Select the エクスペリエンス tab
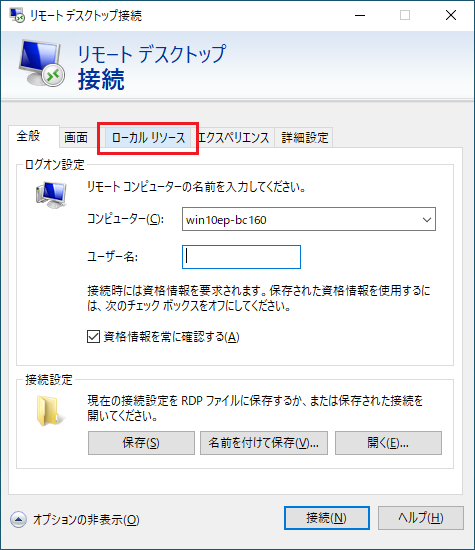The height and width of the screenshot is (550, 475). (233, 138)
